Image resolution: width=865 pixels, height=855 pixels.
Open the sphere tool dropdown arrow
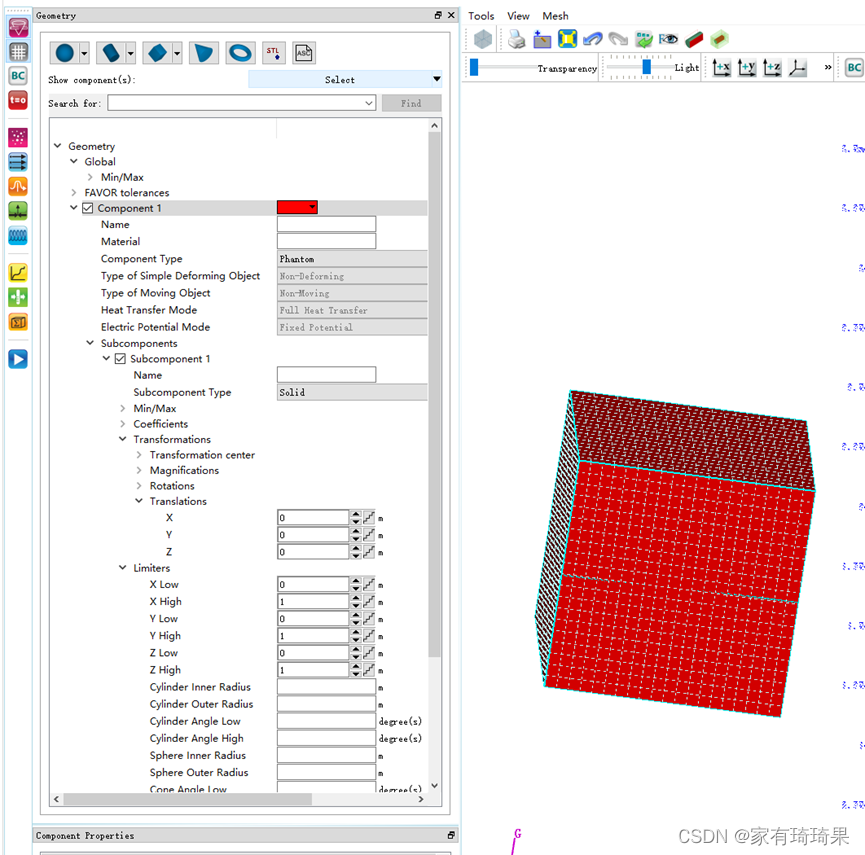click(x=84, y=54)
